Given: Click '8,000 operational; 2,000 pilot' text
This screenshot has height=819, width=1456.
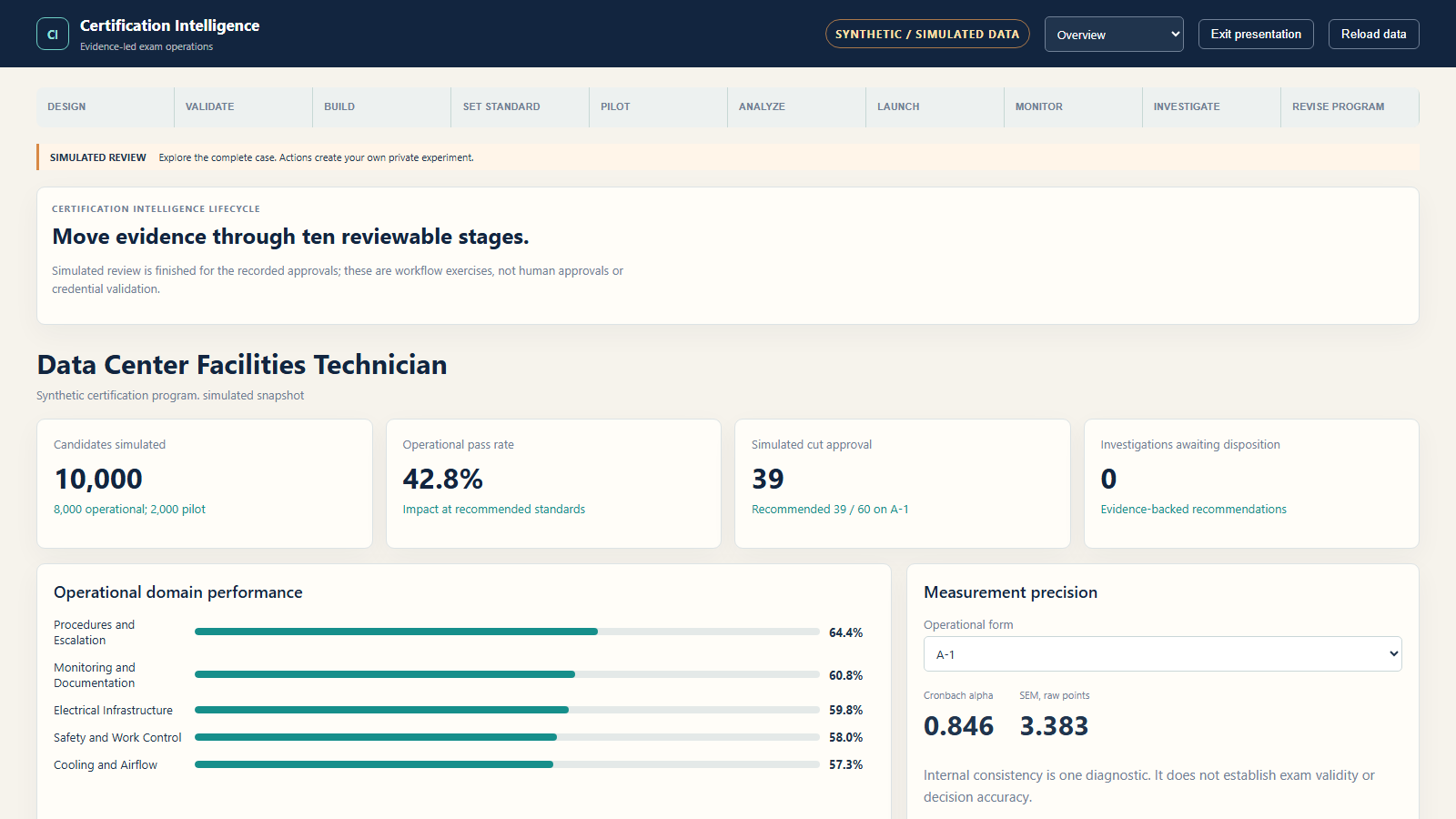Looking at the screenshot, I should click(129, 510).
